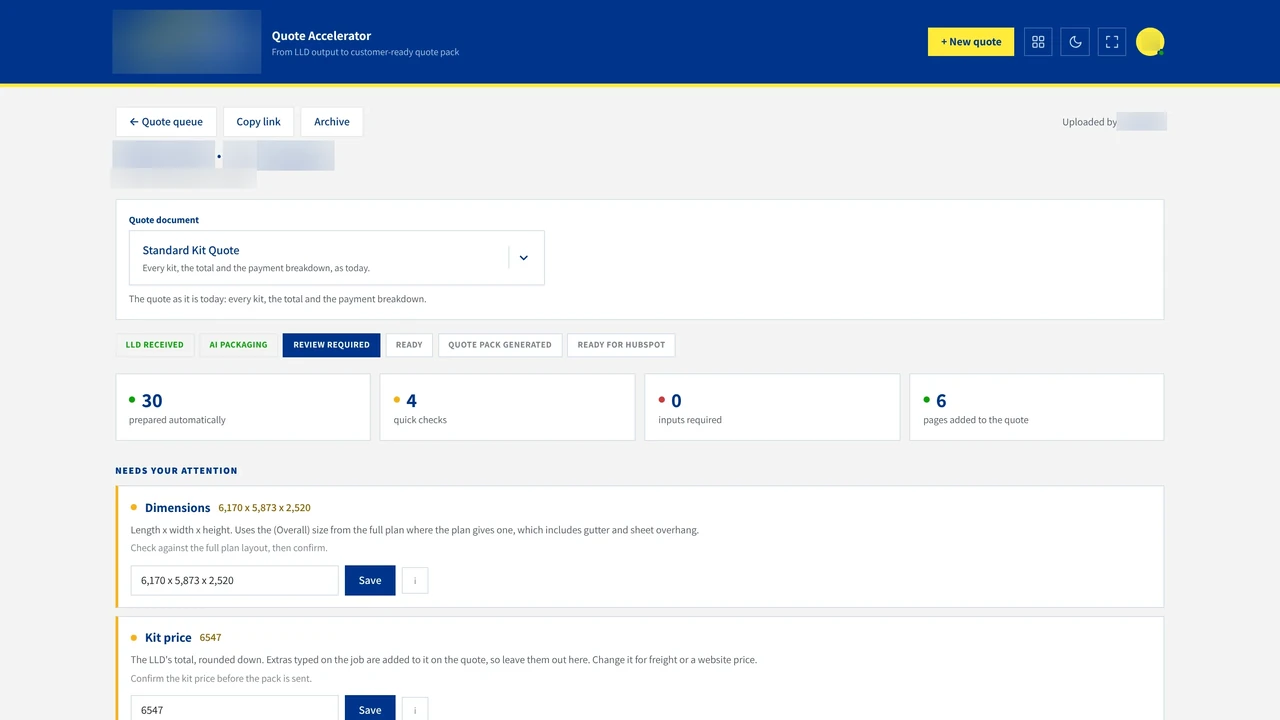This screenshot has width=1280, height=720.
Task: Focus the Kit price input field
Action: point(234,708)
